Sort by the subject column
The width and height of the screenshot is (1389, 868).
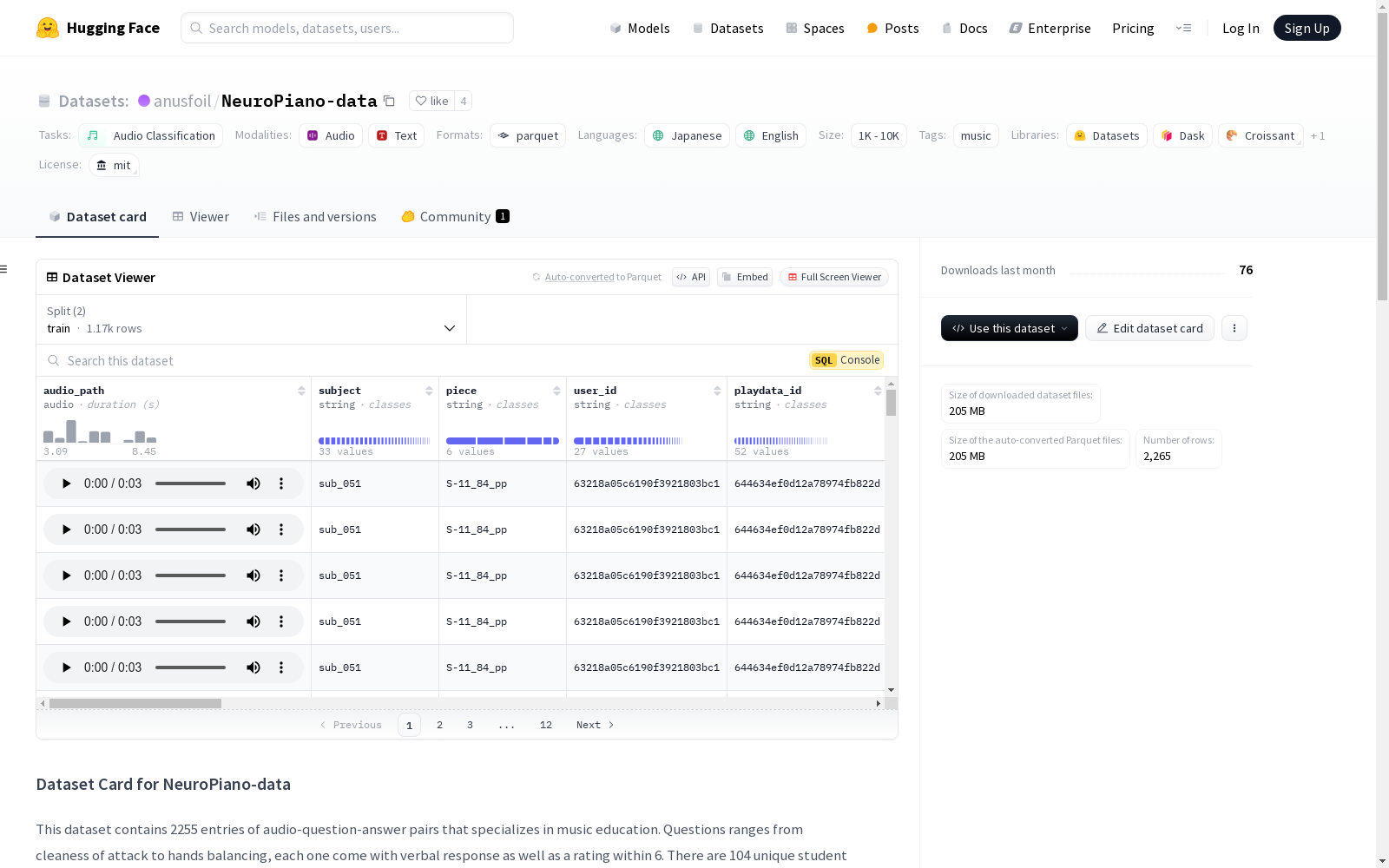pos(429,391)
